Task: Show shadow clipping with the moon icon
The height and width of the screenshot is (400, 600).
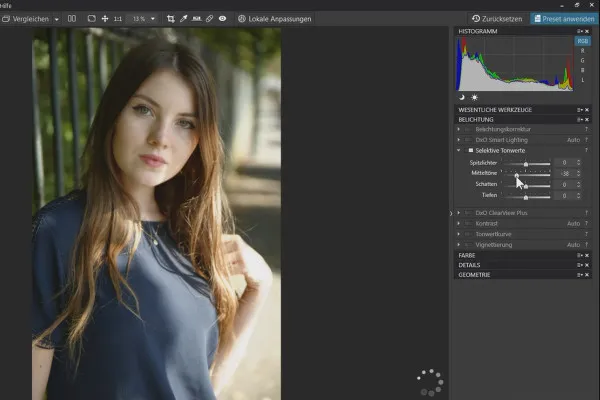Action: tap(462, 97)
